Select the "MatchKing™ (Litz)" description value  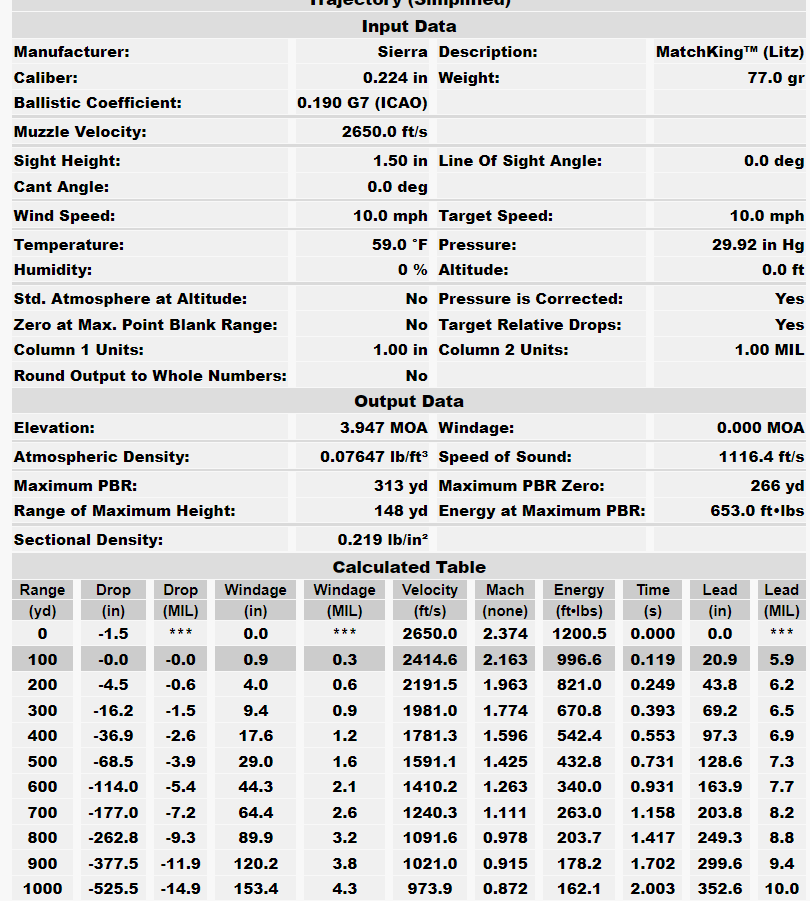coord(730,52)
